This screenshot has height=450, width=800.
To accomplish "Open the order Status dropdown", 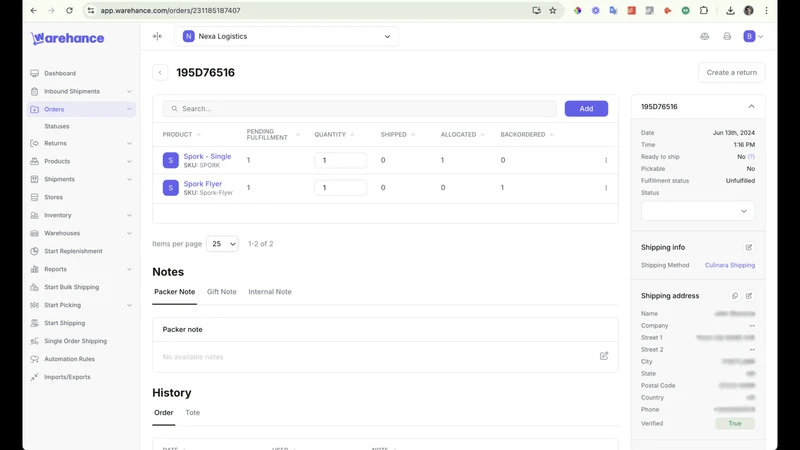I will (x=697, y=211).
